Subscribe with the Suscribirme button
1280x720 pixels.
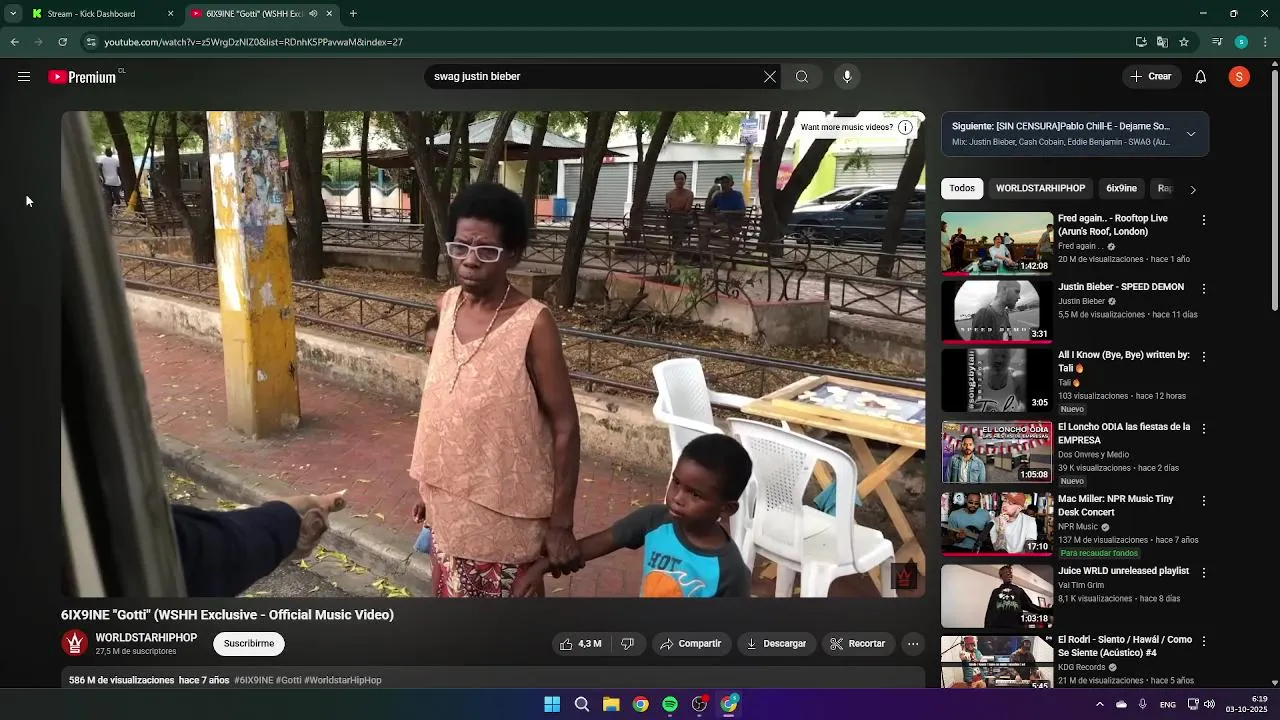(x=249, y=644)
